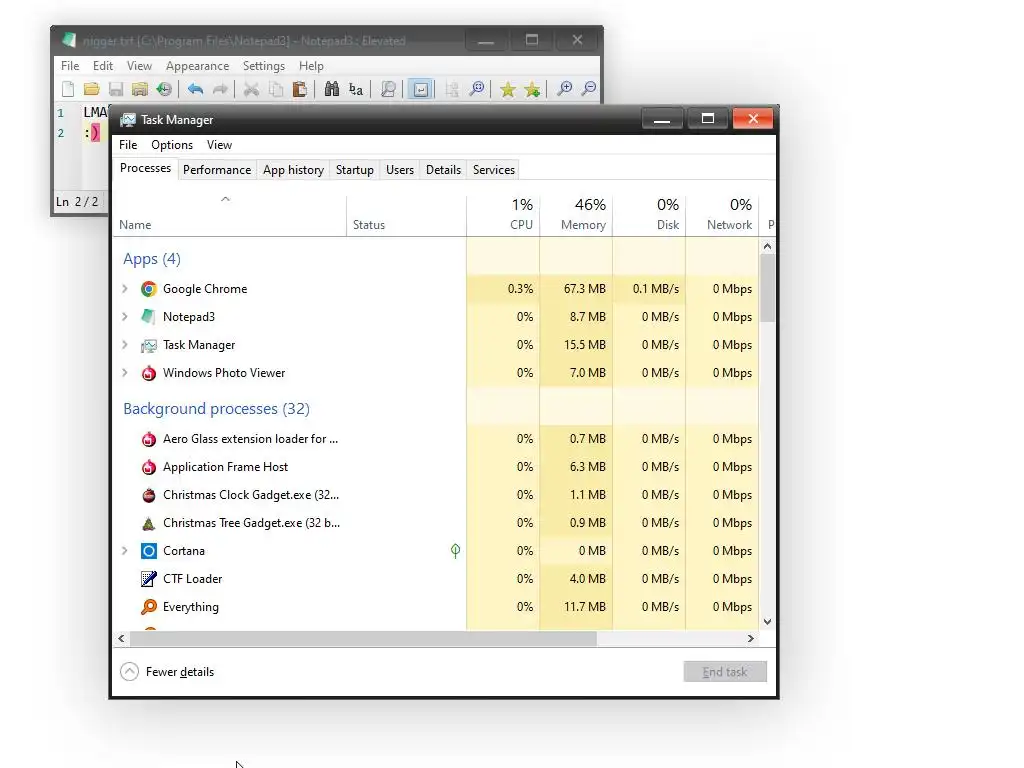Click the horizontal scrollbar thumb in Task Manager
1024x768 pixels.
tap(363, 639)
